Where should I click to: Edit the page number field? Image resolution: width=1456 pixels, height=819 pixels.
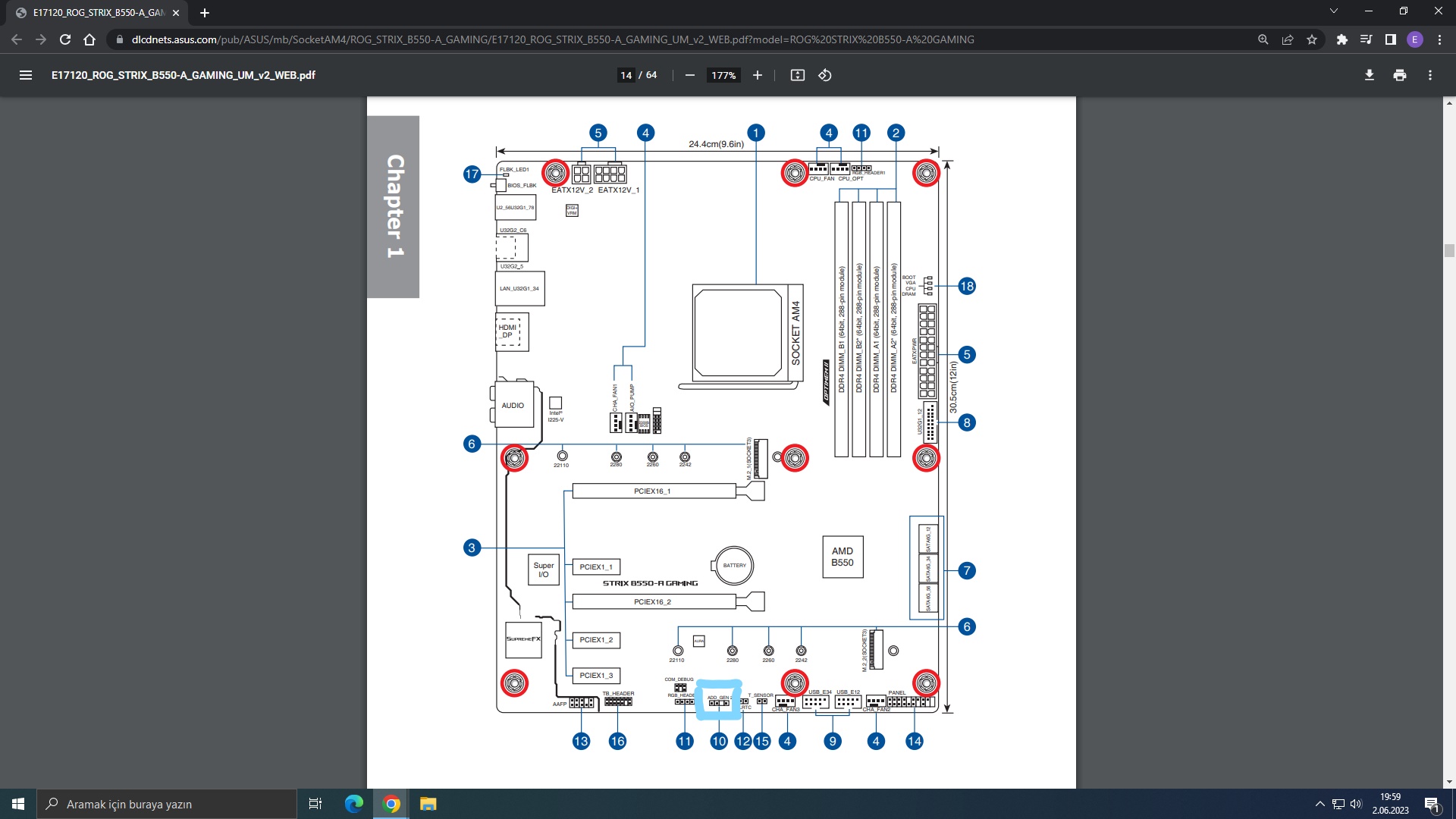tap(626, 75)
